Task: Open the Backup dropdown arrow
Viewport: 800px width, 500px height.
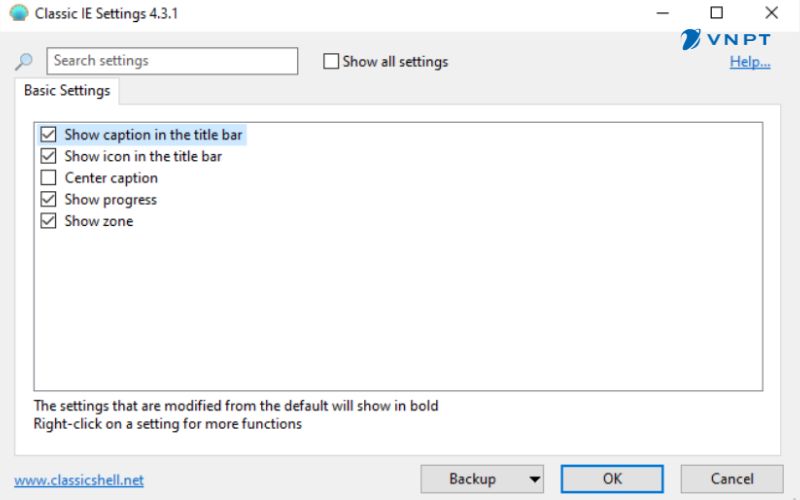Action: click(x=535, y=479)
